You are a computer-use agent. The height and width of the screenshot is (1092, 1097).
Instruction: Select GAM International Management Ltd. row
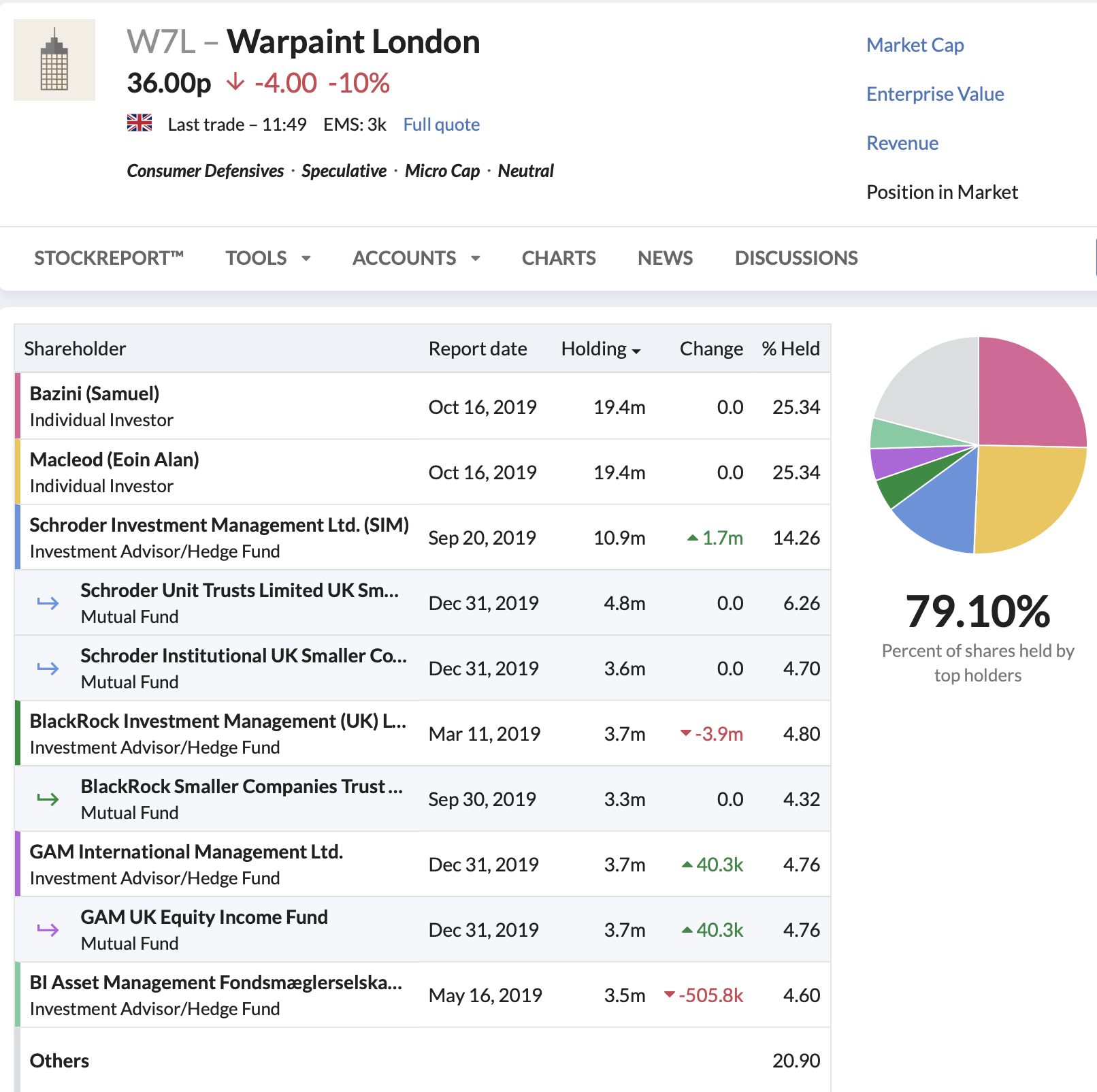tap(423, 864)
